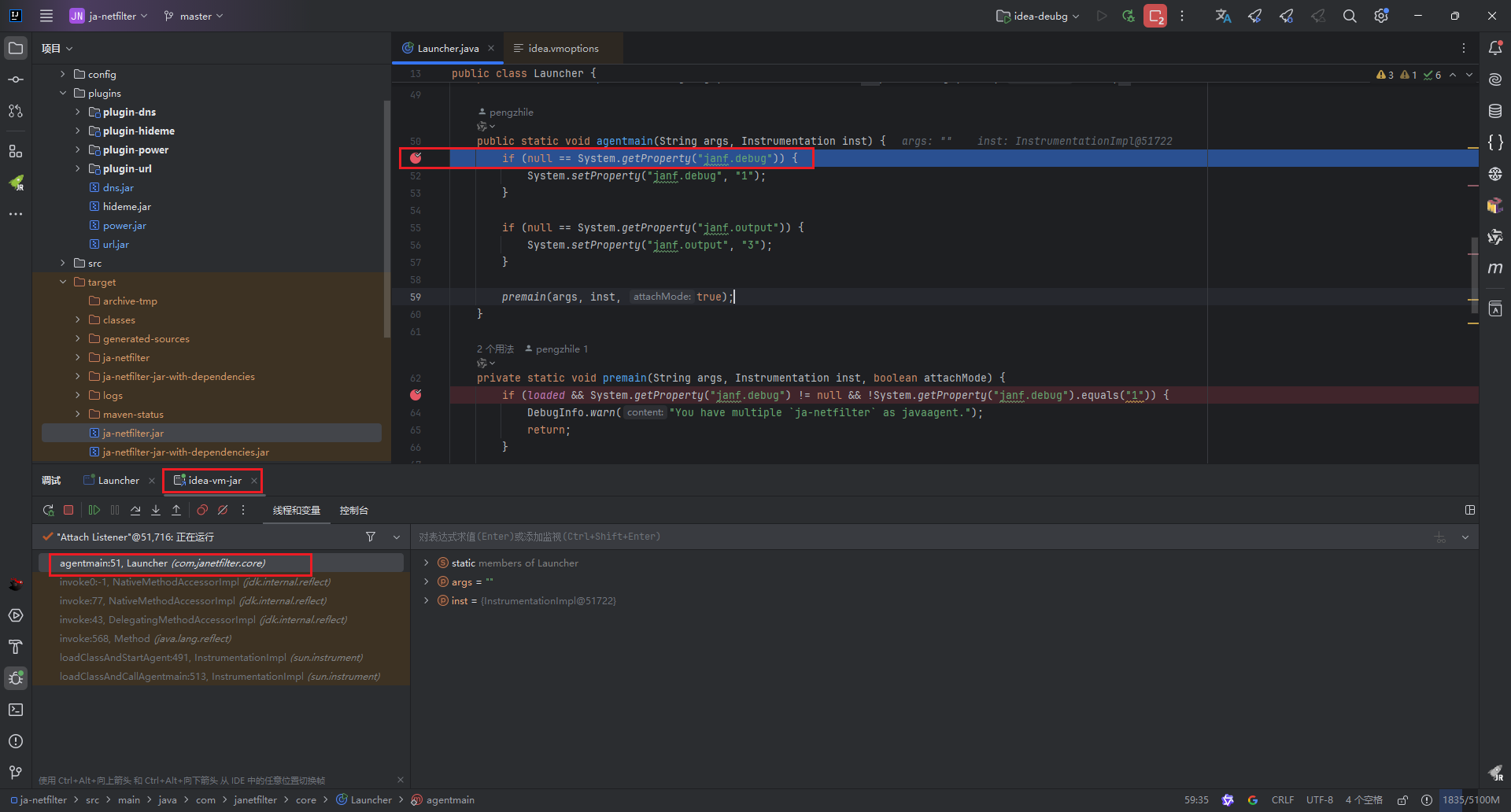Step over to the next line
The image size is (1511, 812).
pyautogui.click(x=135, y=510)
